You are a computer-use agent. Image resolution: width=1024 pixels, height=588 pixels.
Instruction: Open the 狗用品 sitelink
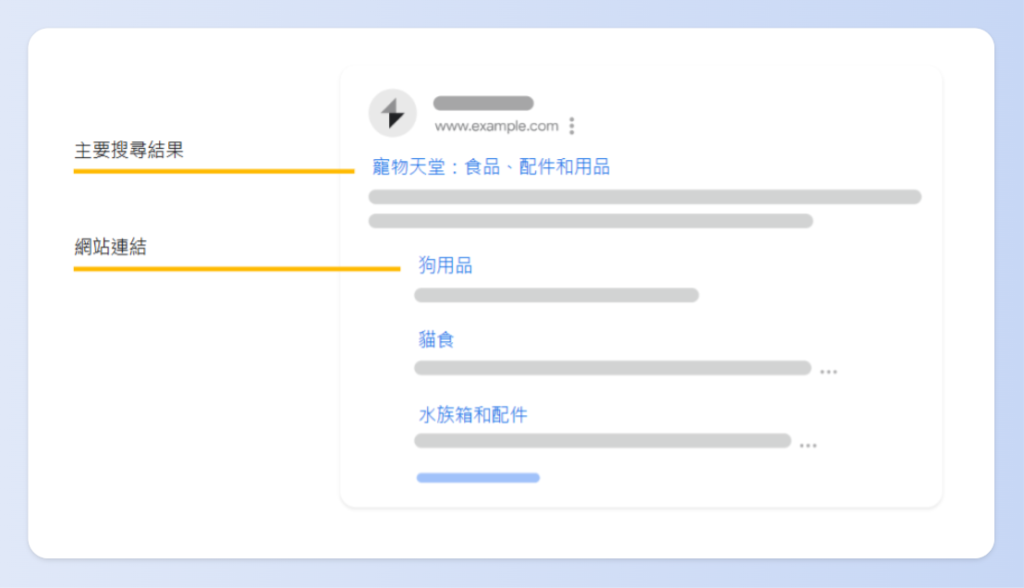(445, 266)
